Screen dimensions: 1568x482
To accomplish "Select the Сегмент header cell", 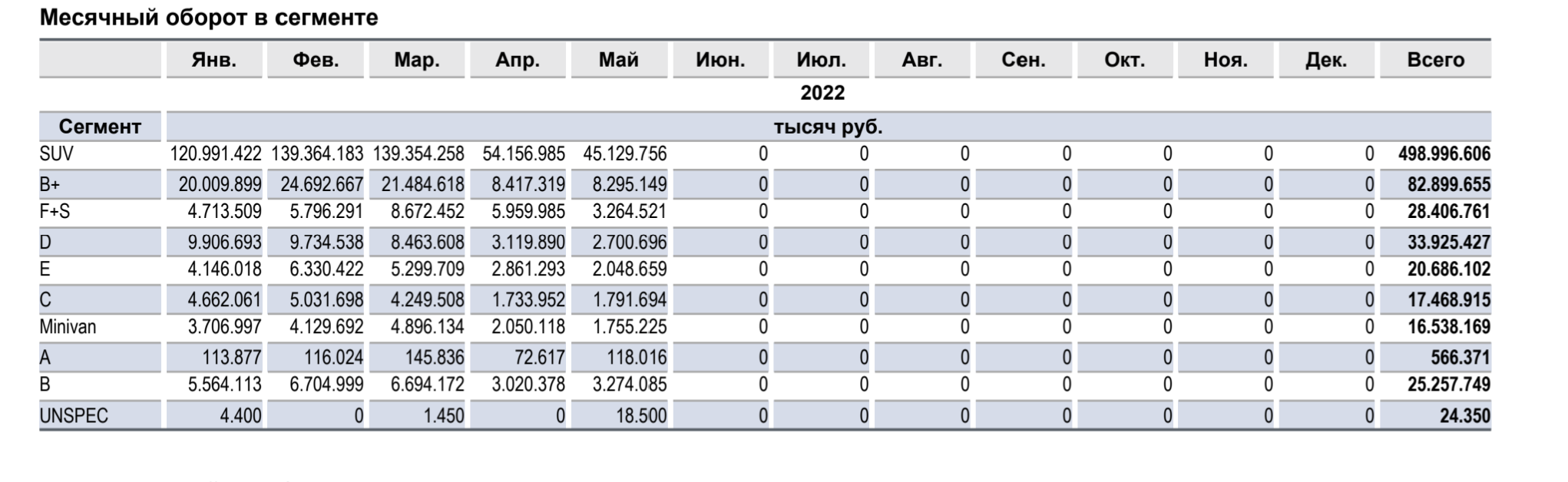I will coord(100,127).
